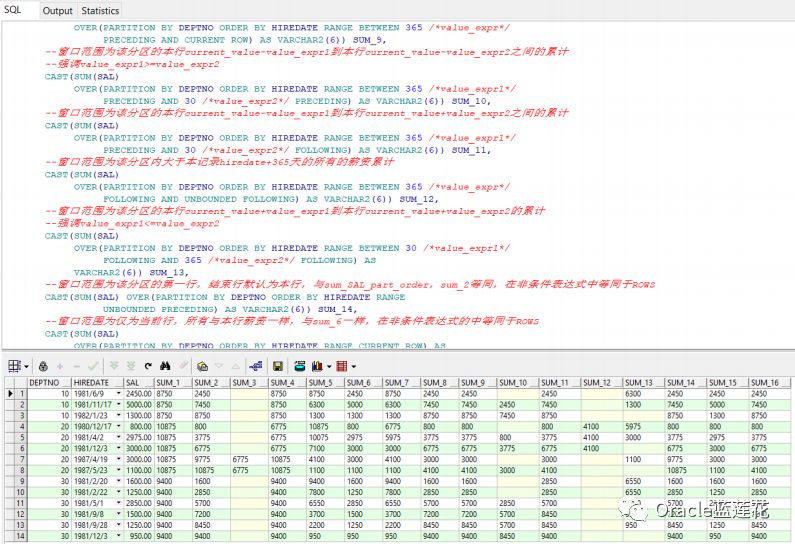The height and width of the screenshot is (544, 795).
Task: Click SUM_13 cell 5975
Action: coord(643,426)
